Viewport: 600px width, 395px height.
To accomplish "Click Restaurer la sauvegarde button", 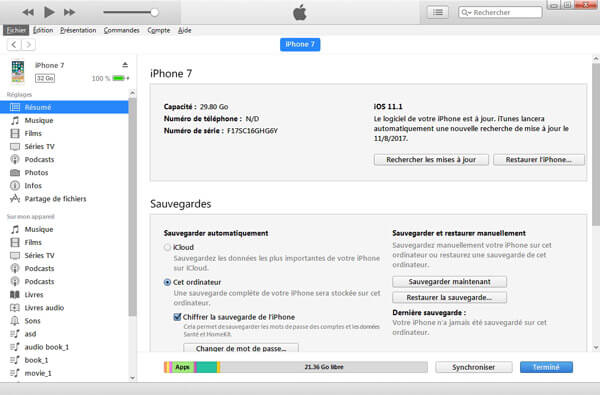I will pyautogui.click(x=449, y=297).
